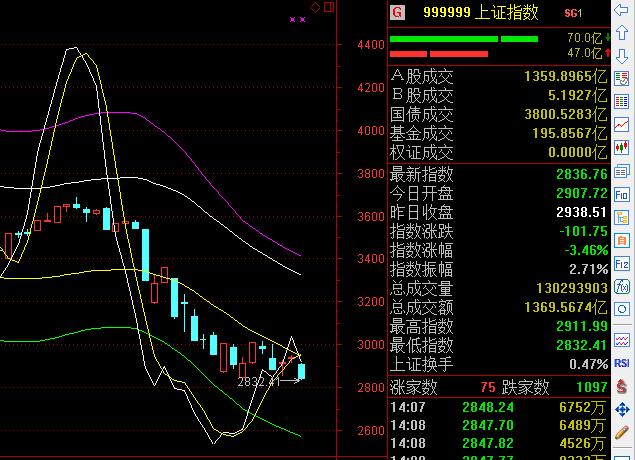Select the A股成交 row label
Viewport: 635px width, 460px height.
(x=422, y=76)
